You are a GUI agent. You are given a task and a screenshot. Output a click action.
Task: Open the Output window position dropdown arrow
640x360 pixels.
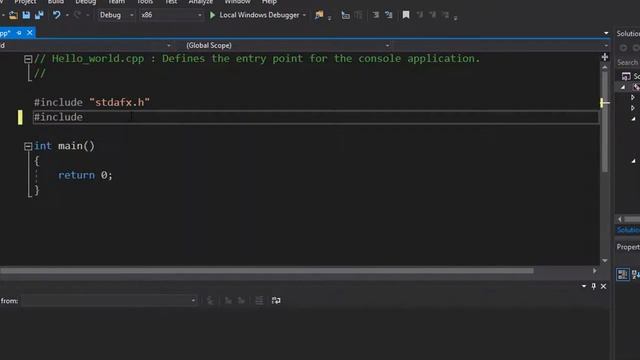[x=584, y=286]
